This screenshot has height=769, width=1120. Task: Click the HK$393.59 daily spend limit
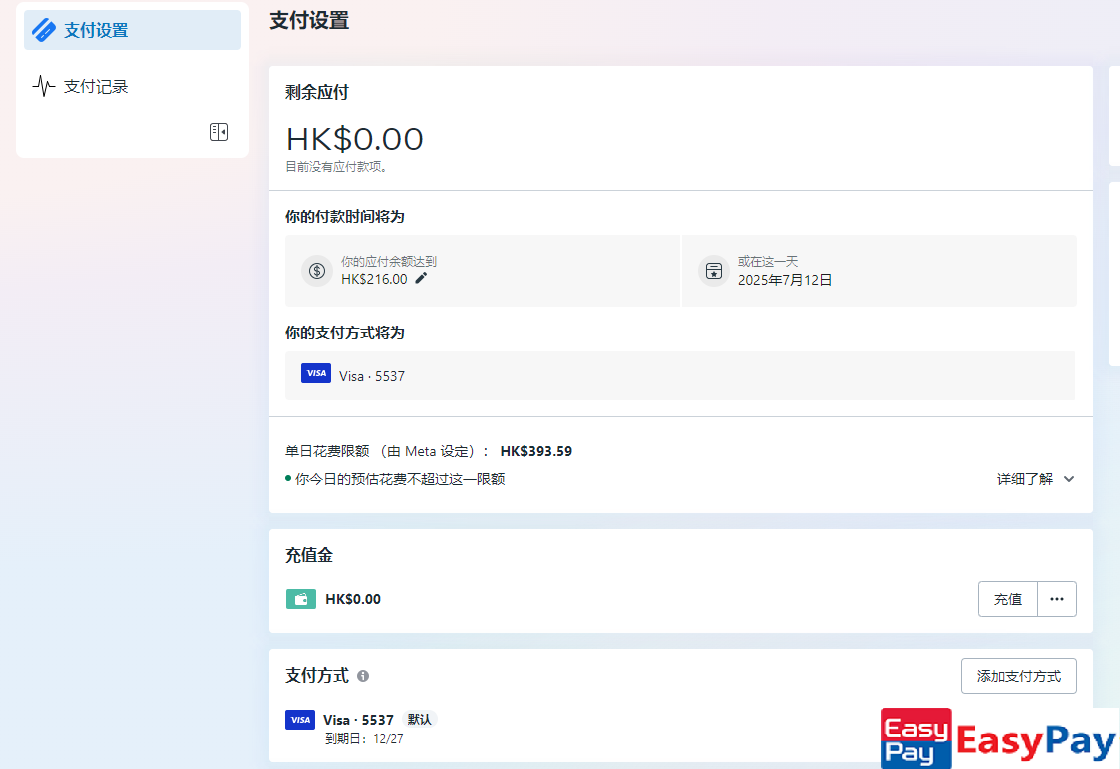536,451
